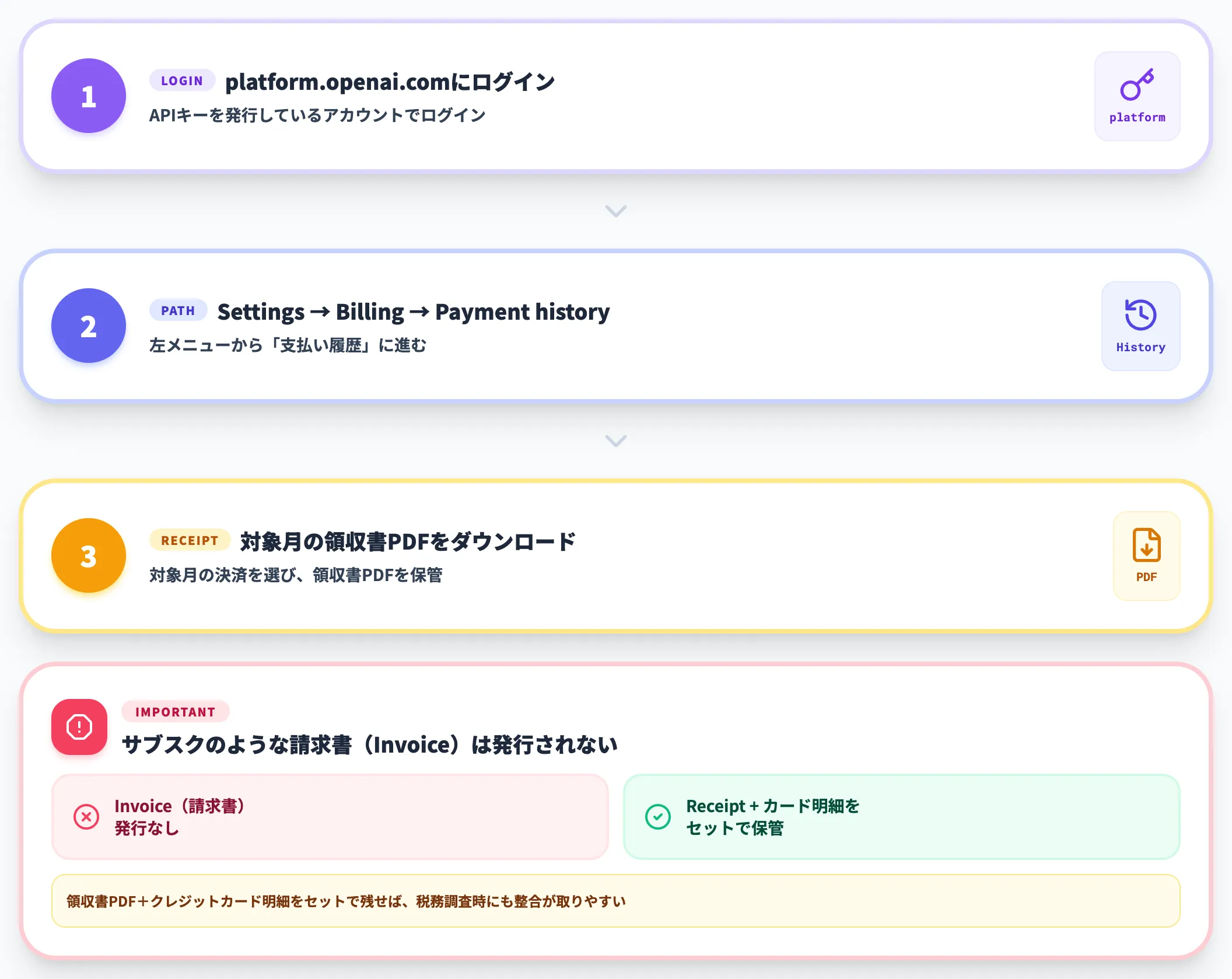Click heading '対象月の領収書PDFをダウンロード'
Viewport: 1232px width, 979px height.
coord(408,541)
